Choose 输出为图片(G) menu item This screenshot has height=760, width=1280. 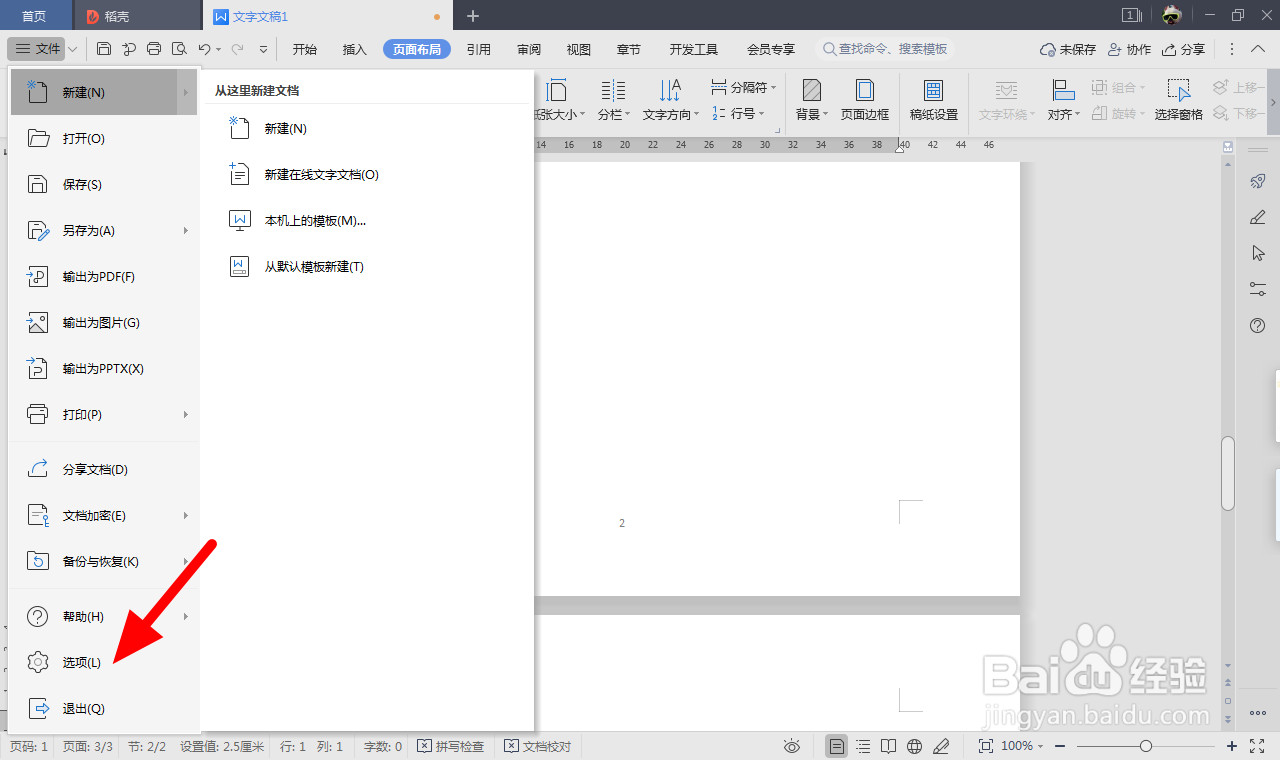click(104, 322)
